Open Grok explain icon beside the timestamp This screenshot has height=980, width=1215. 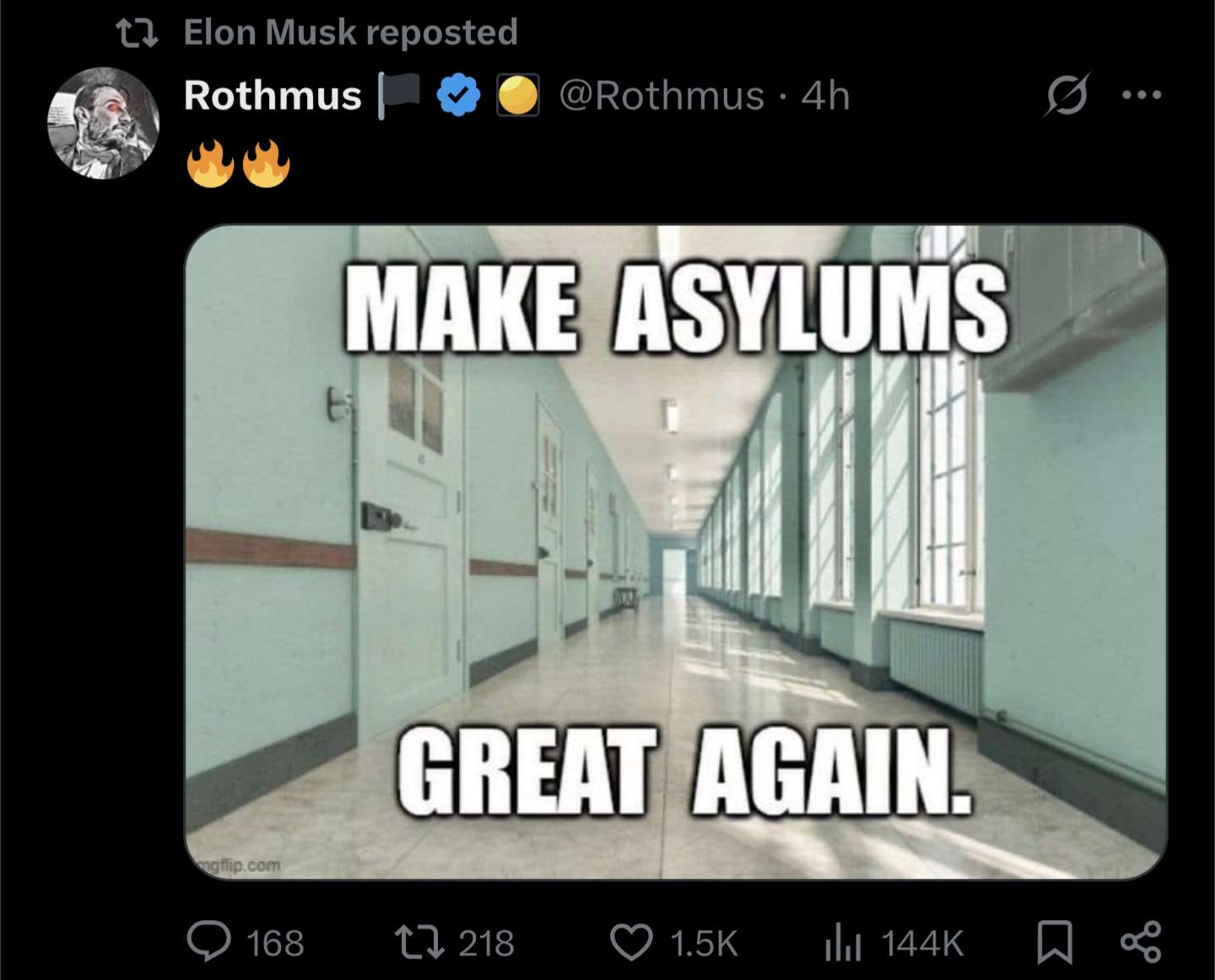click(1066, 94)
